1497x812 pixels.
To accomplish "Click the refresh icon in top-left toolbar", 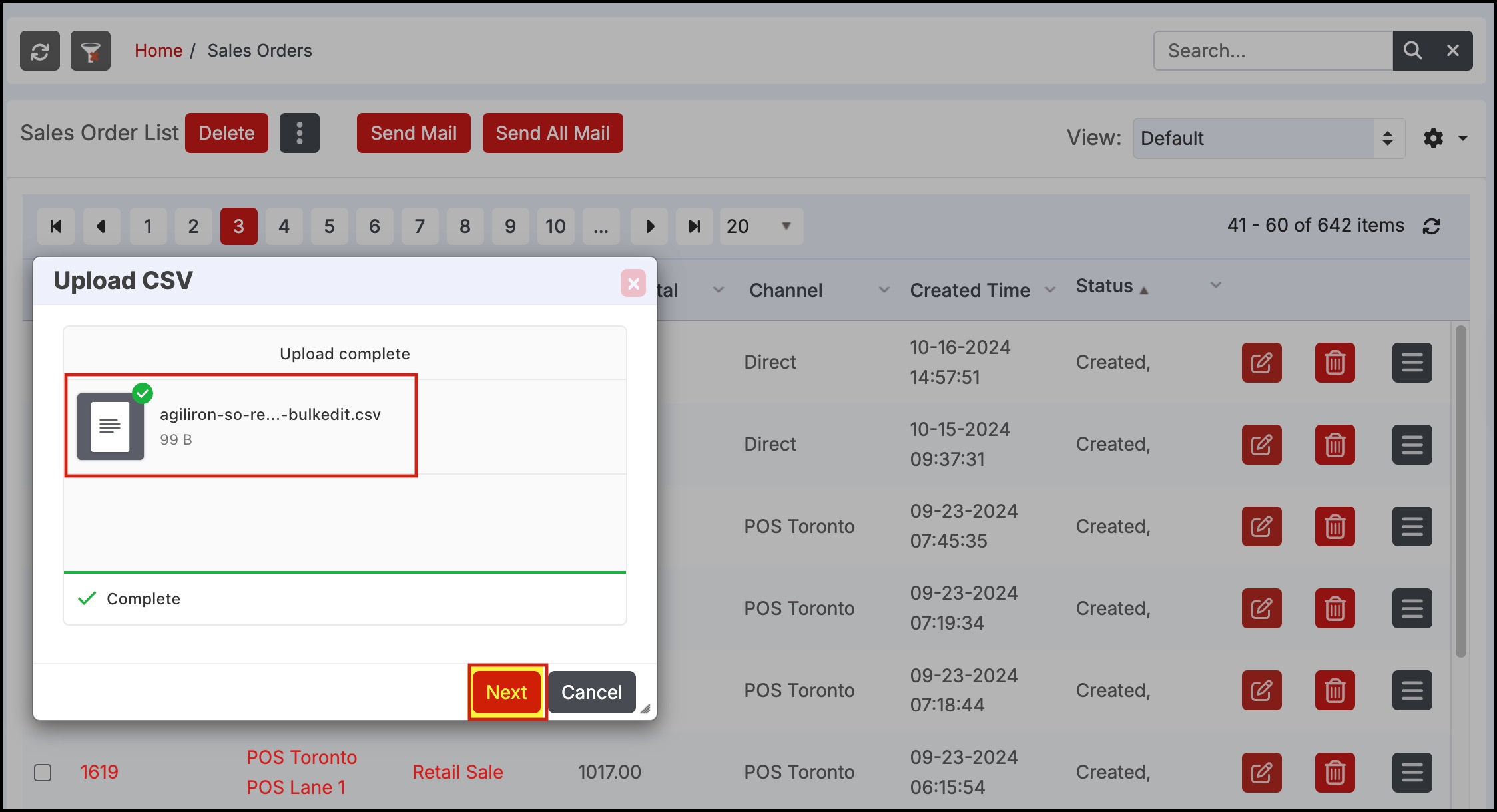I will coord(40,51).
